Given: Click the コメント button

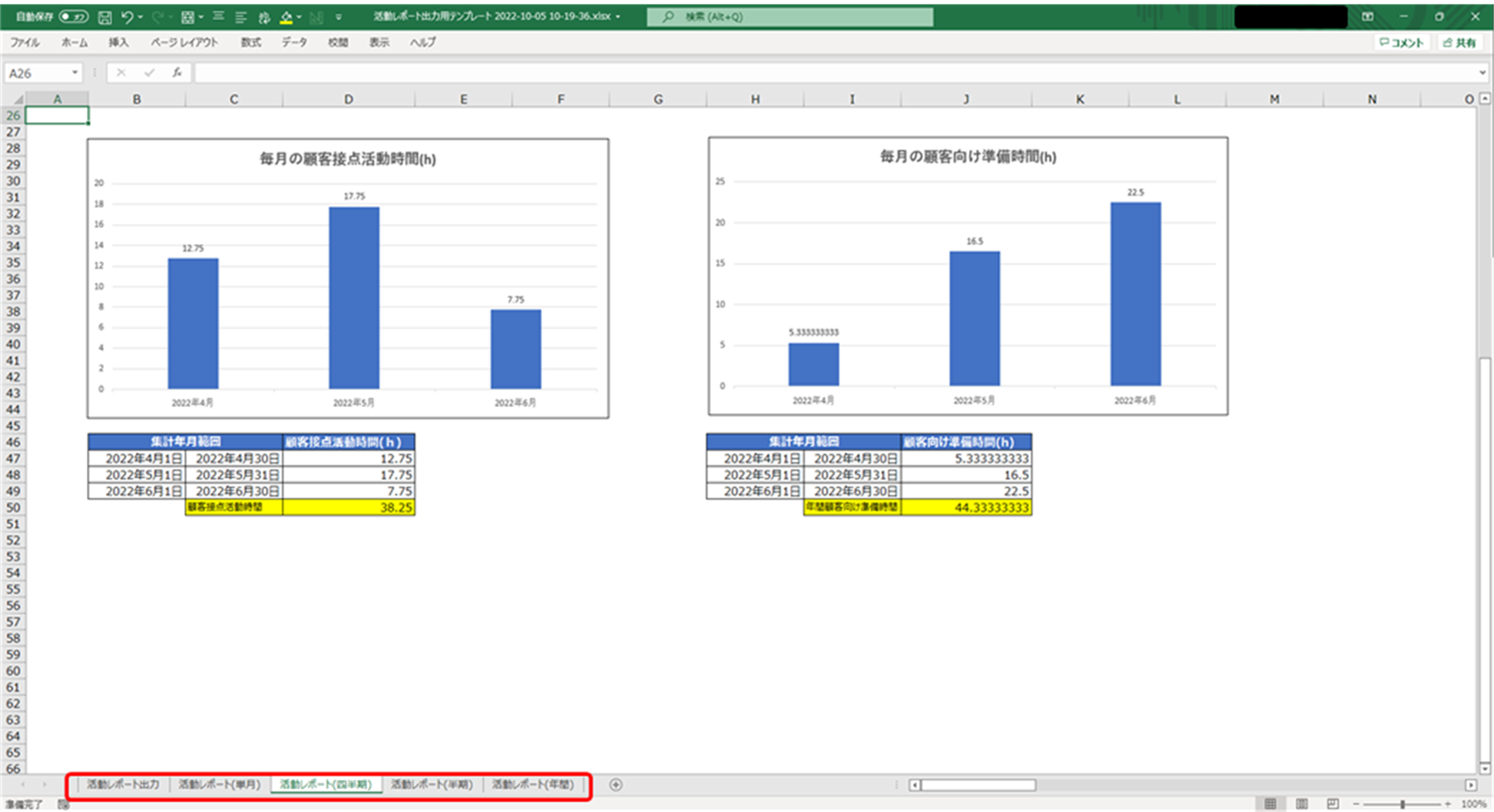Looking at the screenshot, I should (x=1402, y=42).
